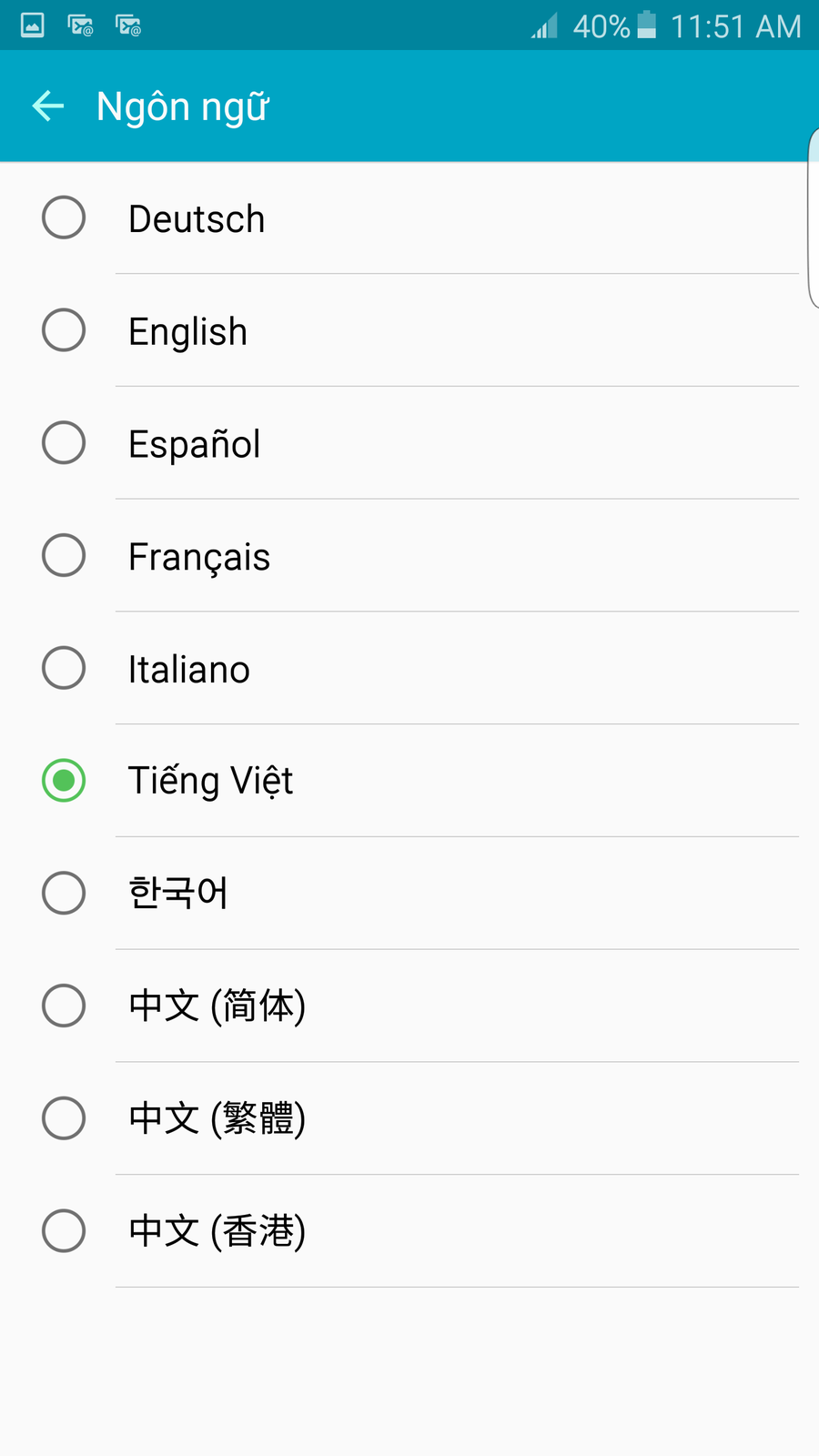Viewport: 819px width, 1456px height.
Task: Choose the Italiano radio button
Action: 64,668
